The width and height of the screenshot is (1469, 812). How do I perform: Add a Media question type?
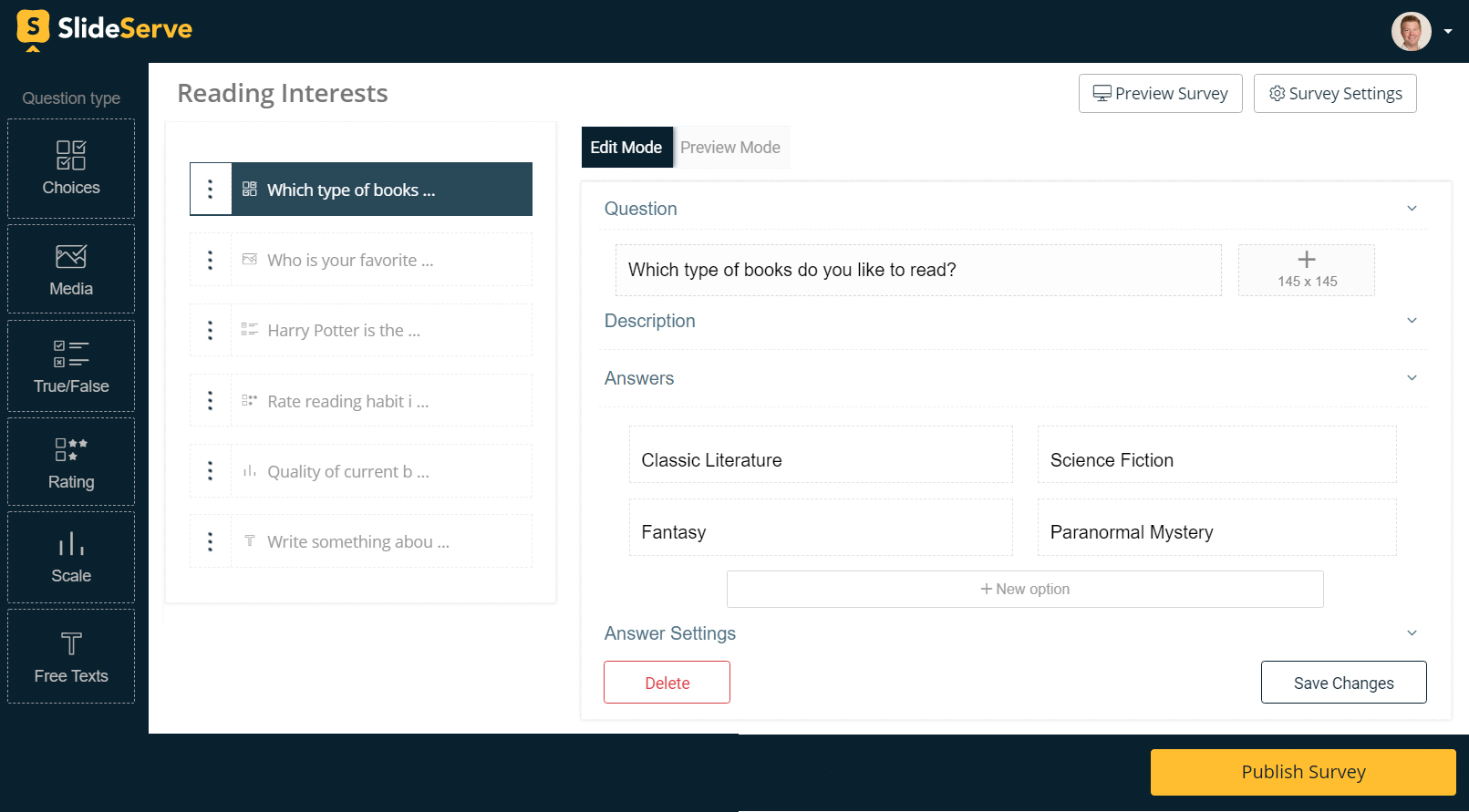[71, 270]
